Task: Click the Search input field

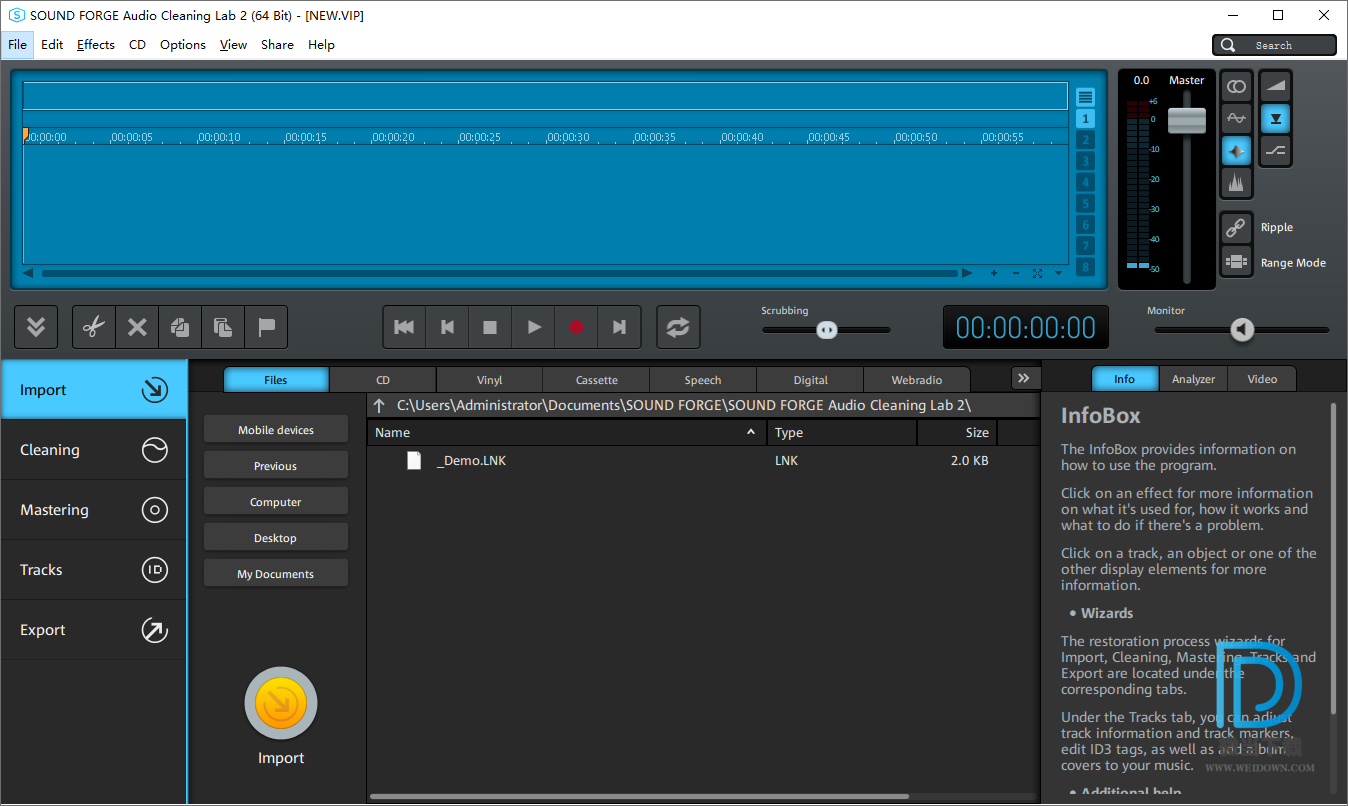Action: tap(1274, 45)
